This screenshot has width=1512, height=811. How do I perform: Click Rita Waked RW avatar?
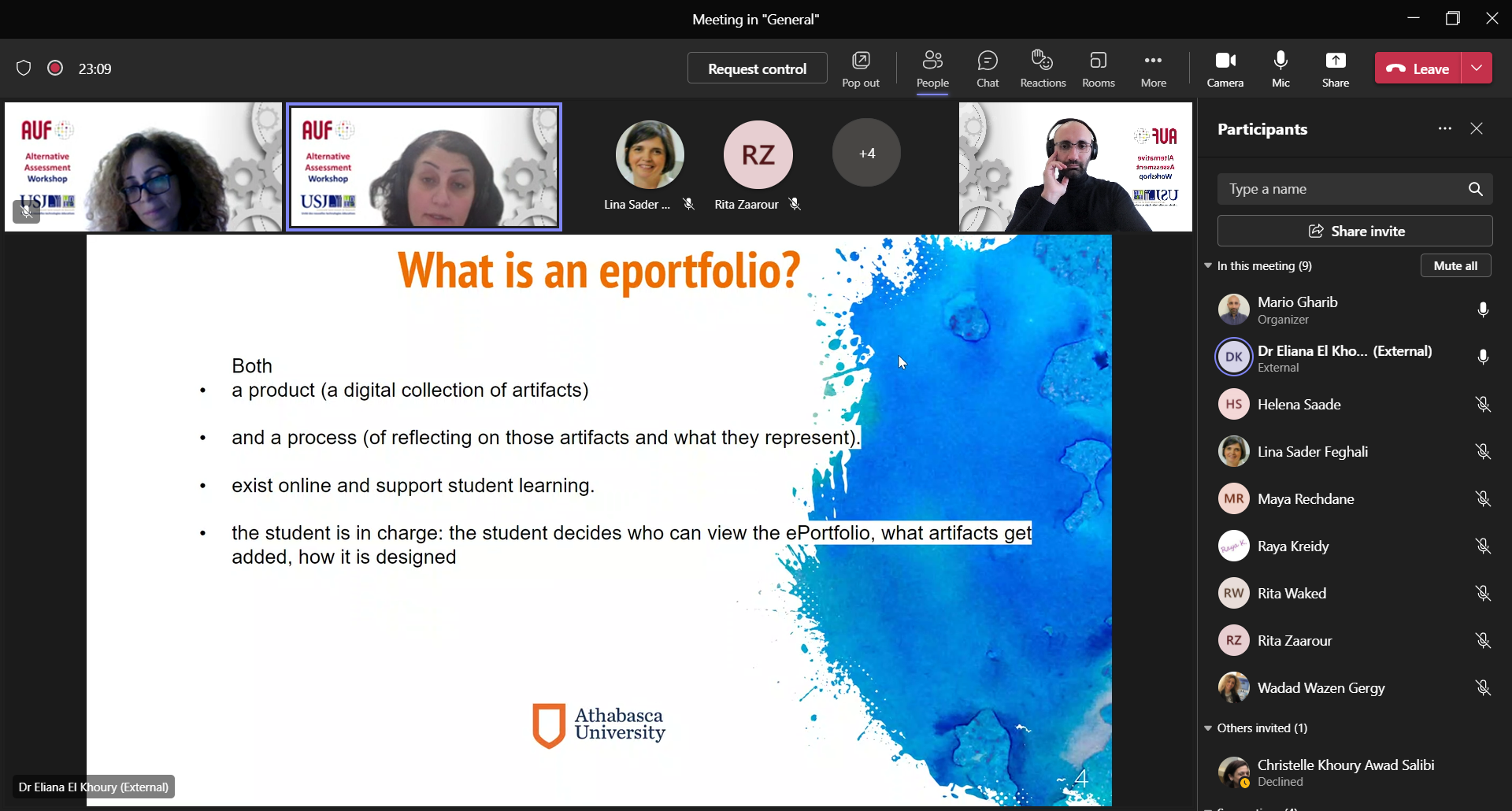click(1233, 594)
